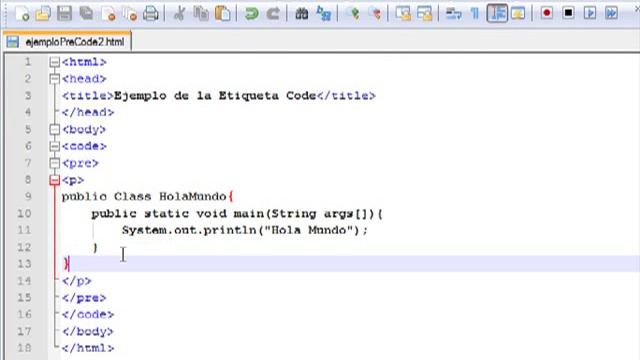Viewport: 640px width, 360px height.
Task: Click the red opening brace after HolaMundo
Action: click(231, 197)
